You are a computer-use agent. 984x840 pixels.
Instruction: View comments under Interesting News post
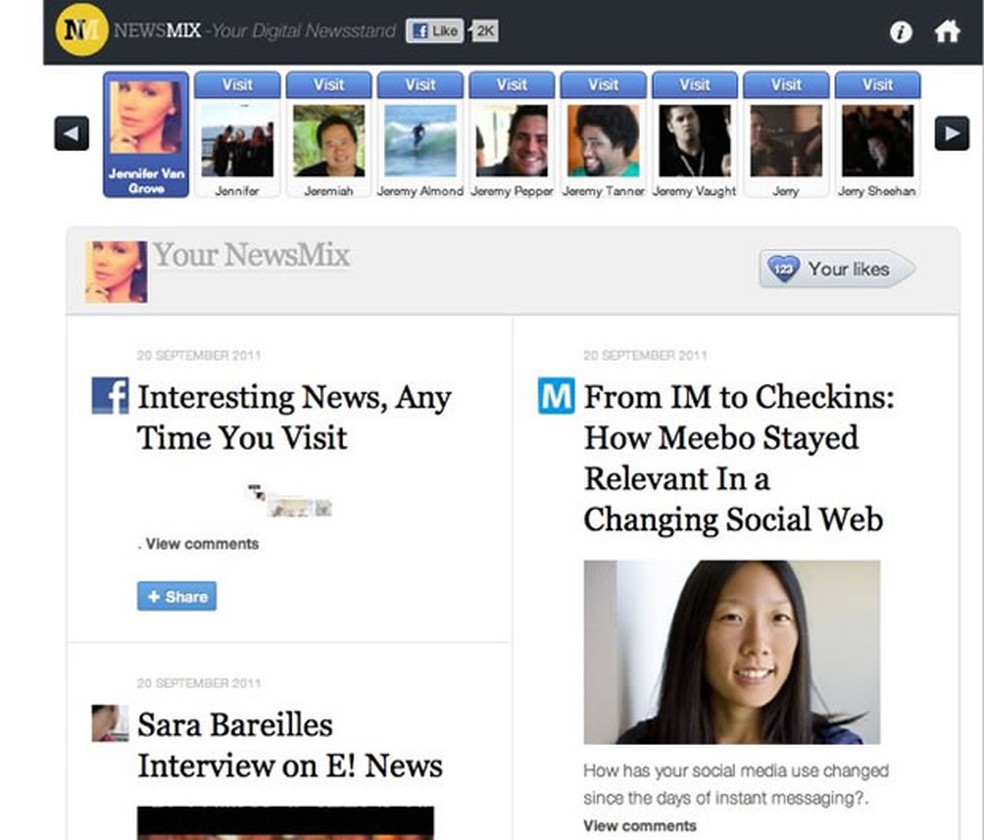click(202, 543)
